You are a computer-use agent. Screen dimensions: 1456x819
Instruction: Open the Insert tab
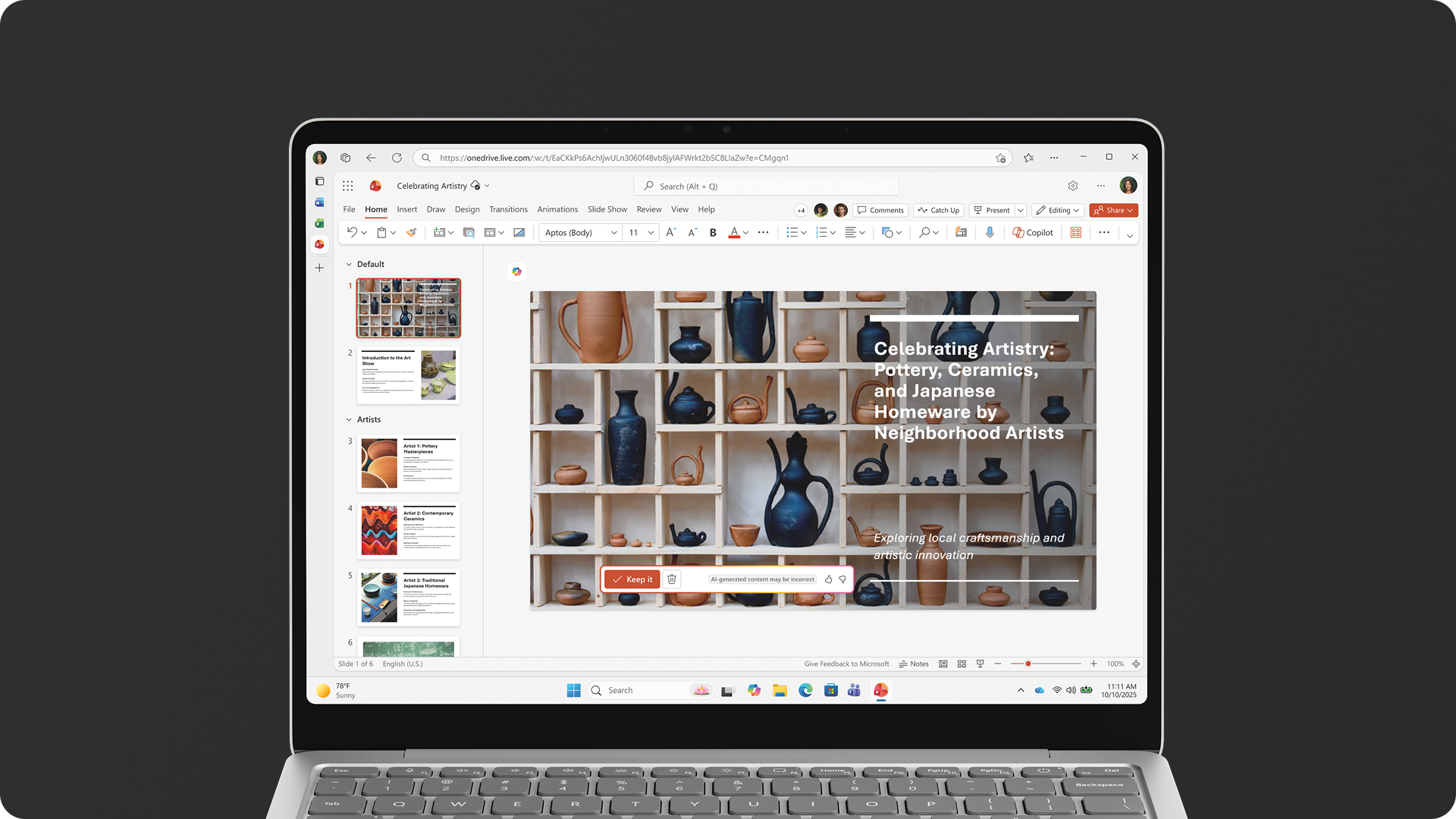(406, 209)
